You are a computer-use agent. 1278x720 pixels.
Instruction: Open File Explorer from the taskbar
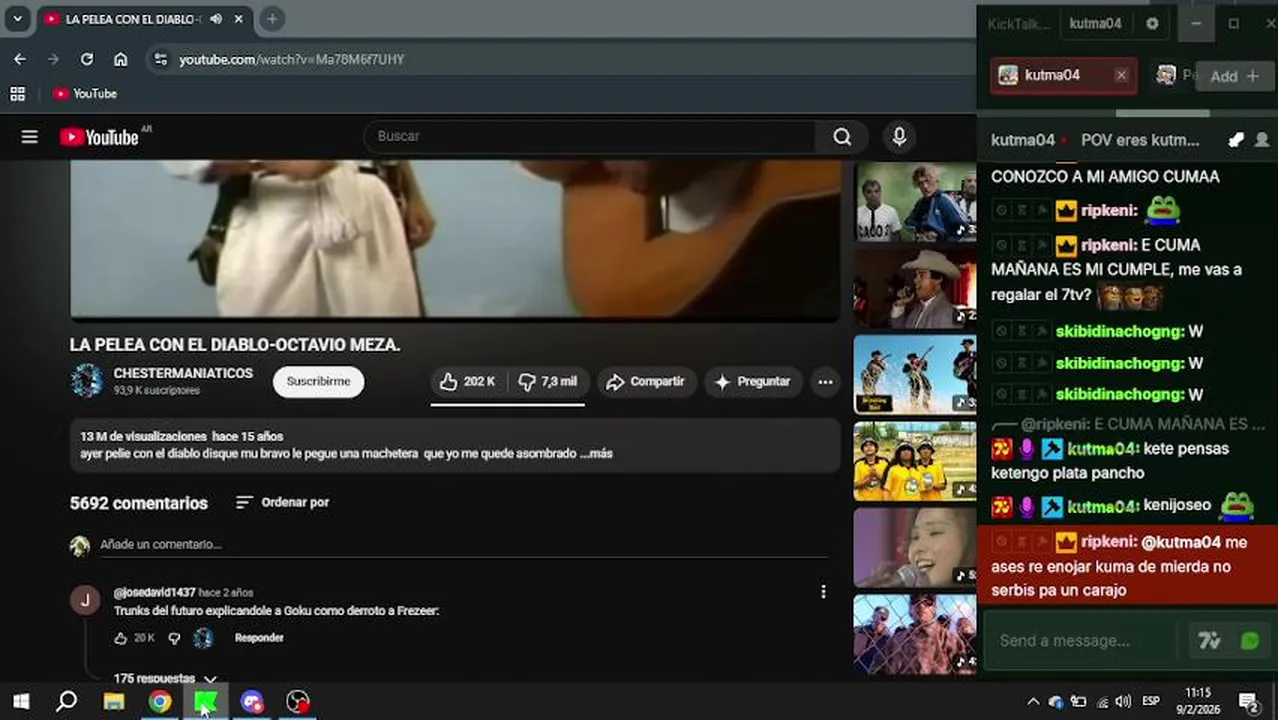tap(113, 701)
